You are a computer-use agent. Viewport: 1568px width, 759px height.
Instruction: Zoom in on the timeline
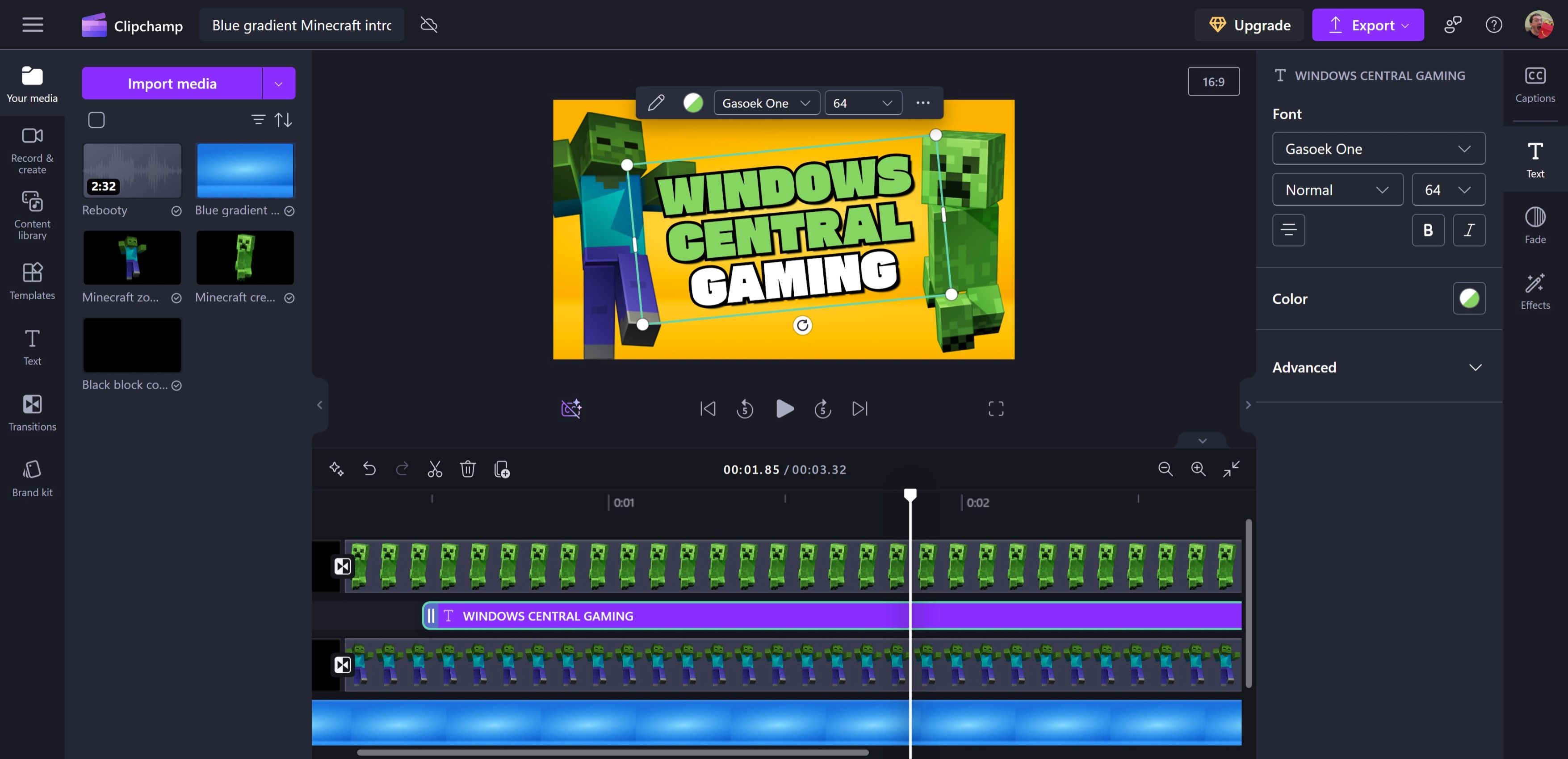(x=1198, y=469)
